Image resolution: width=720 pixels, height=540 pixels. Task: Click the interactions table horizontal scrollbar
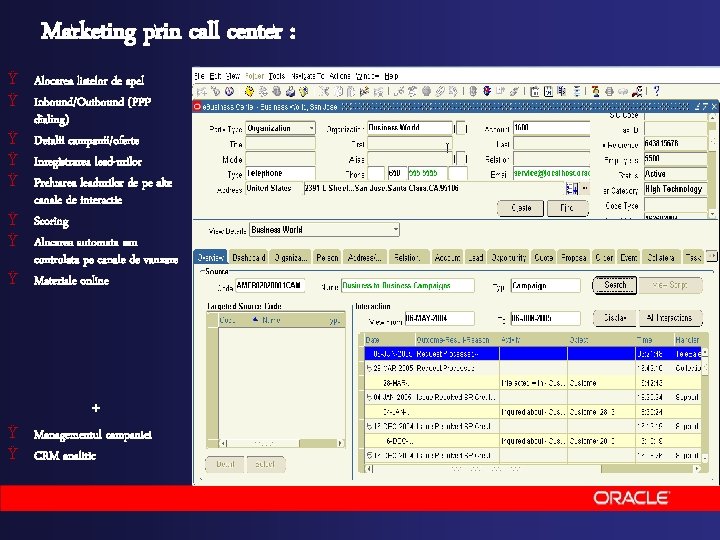point(533,469)
